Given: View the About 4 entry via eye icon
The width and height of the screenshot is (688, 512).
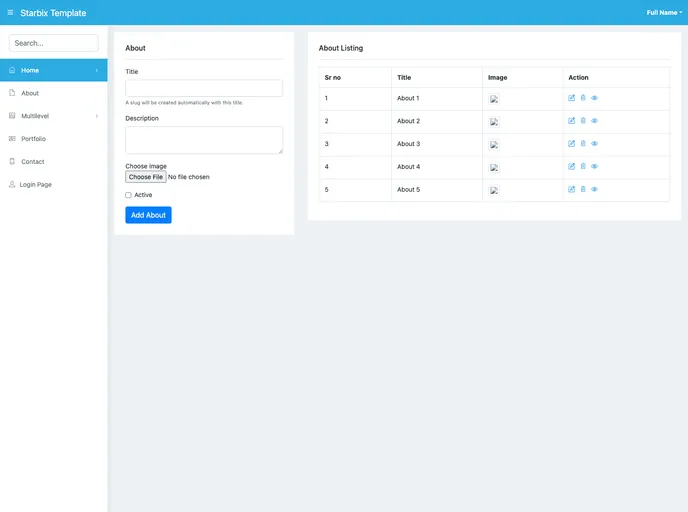Looking at the screenshot, I should (595, 166).
